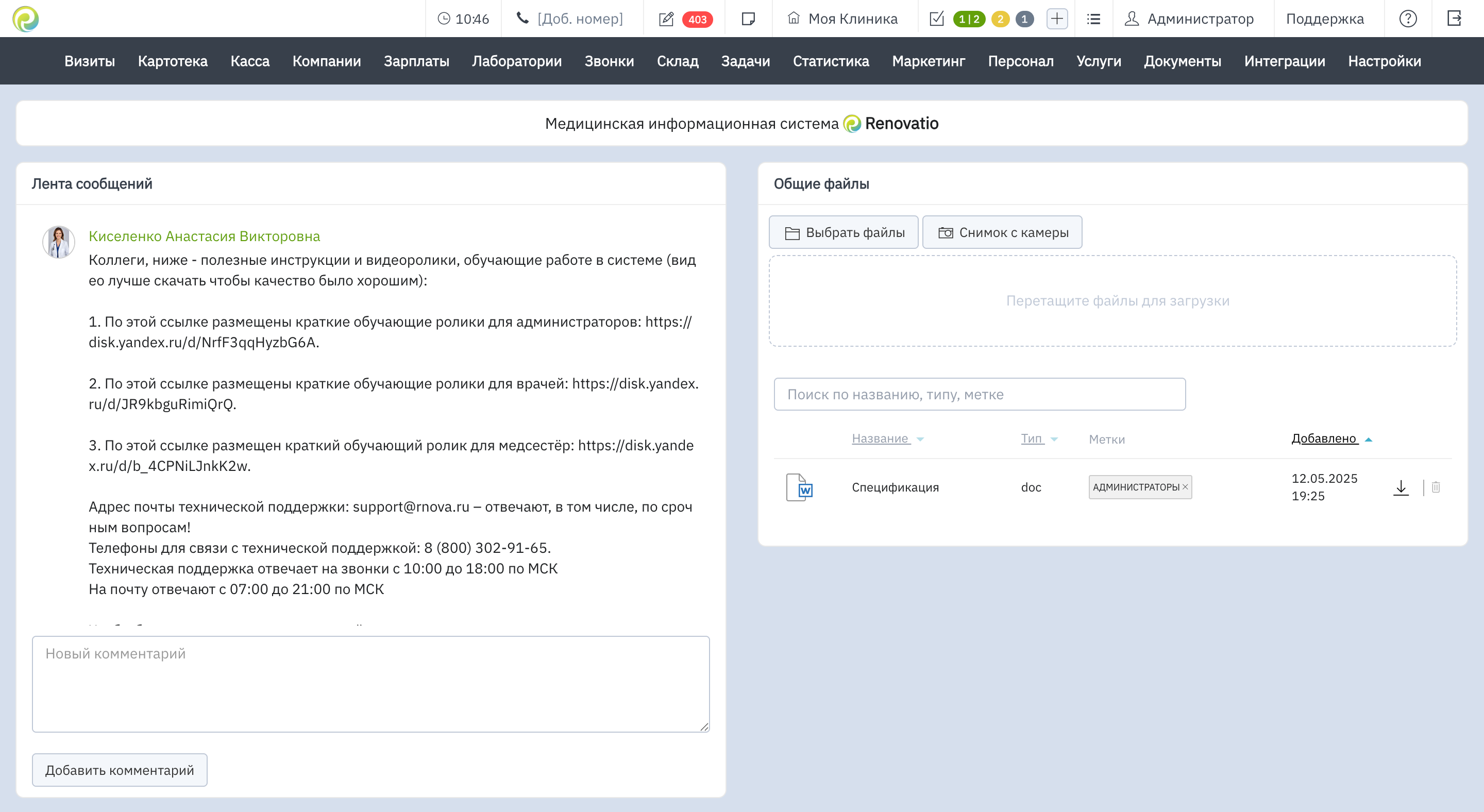The image size is (1484, 812).
Task: Click the gray 1 task badge
Action: (1024, 19)
